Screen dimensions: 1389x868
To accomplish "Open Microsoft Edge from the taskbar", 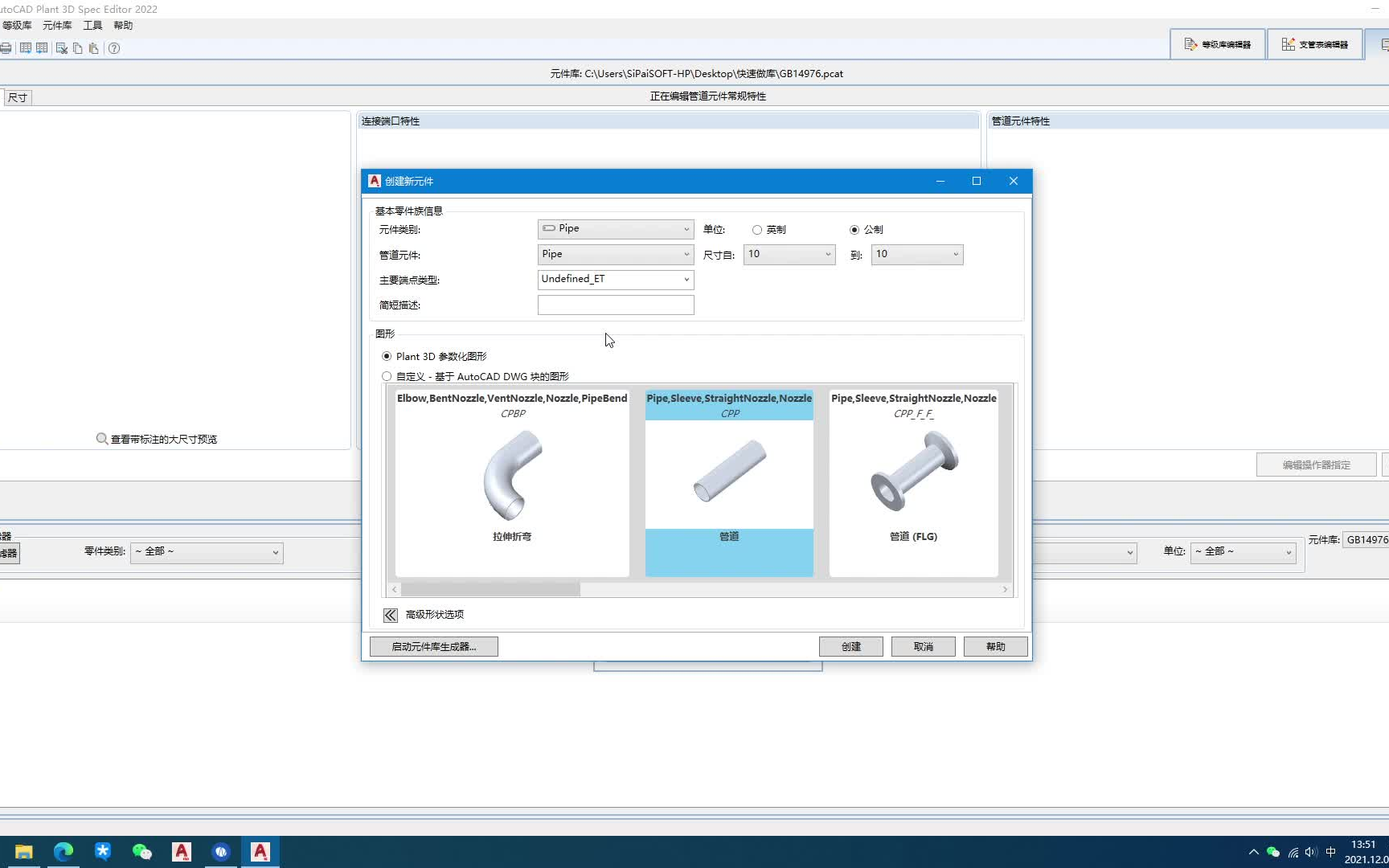I will click(64, 852).
